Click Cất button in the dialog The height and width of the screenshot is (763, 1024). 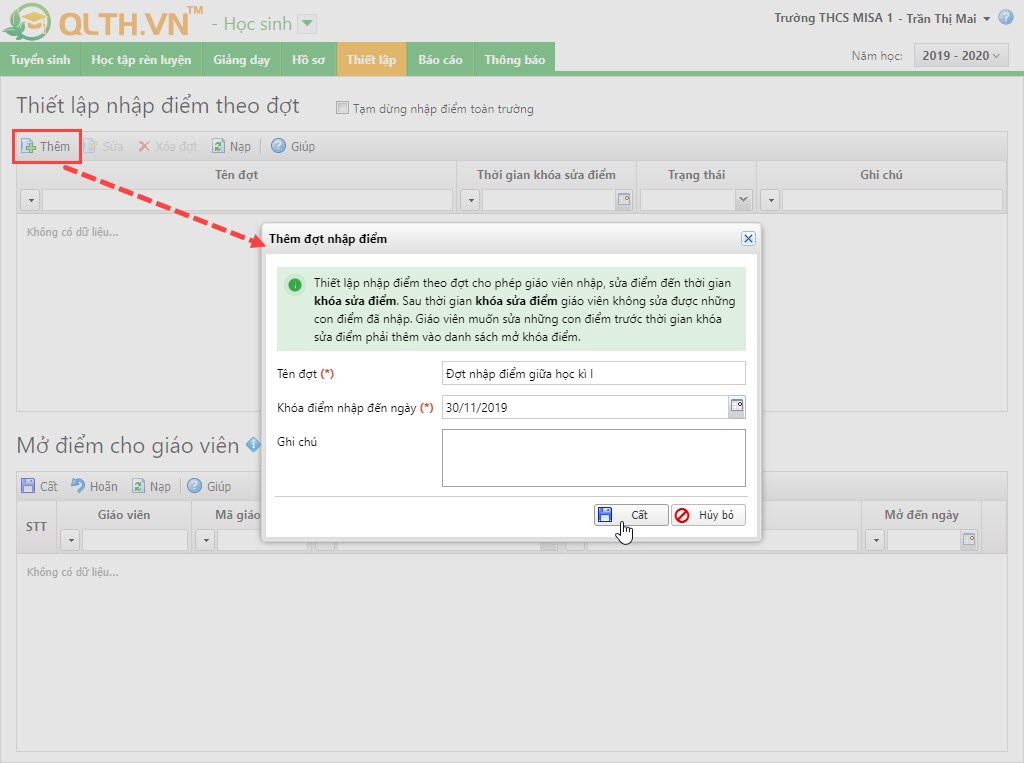click(631, 515)
